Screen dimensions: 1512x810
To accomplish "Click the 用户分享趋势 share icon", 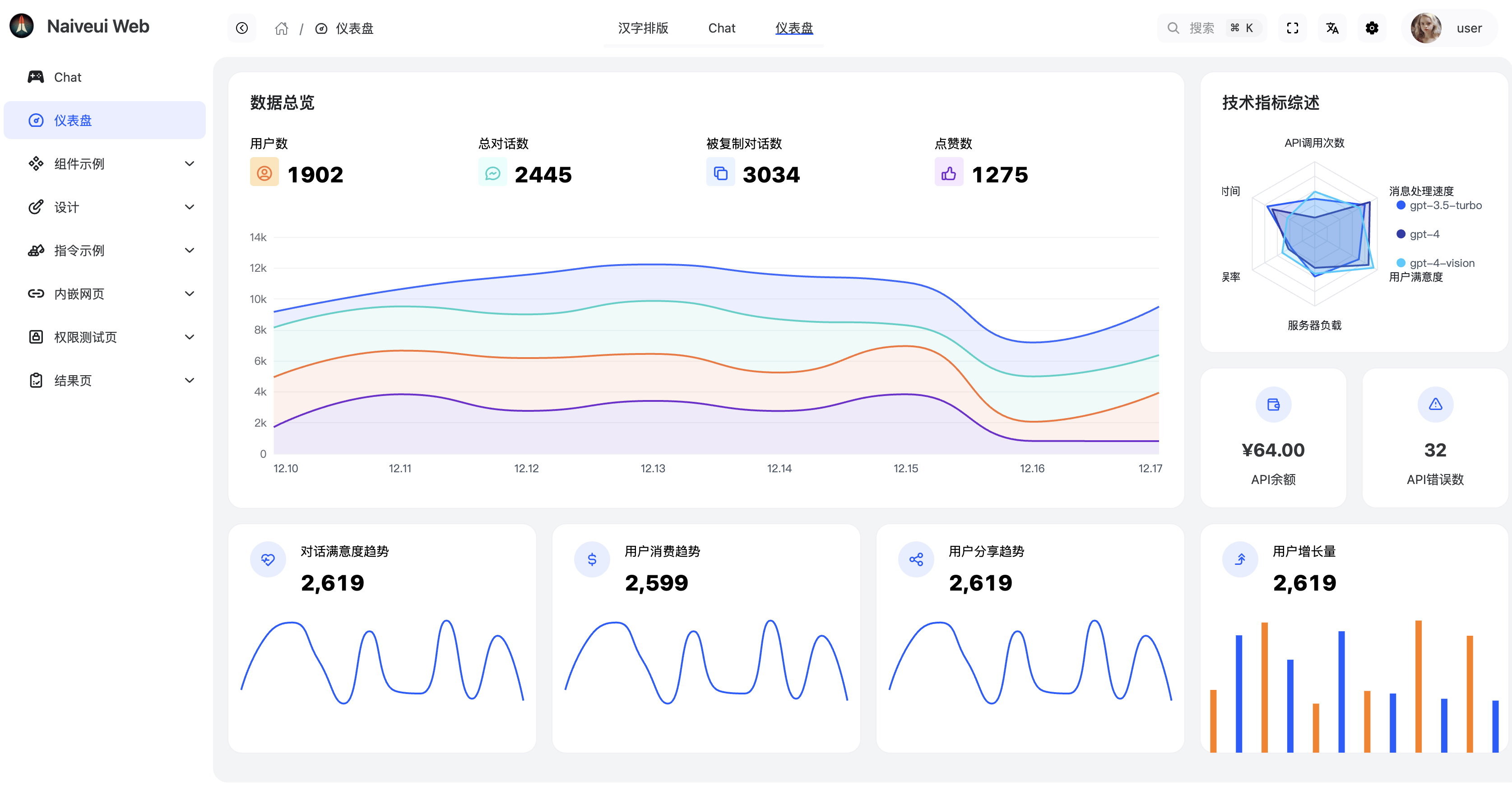I will (x=916, y=559).
